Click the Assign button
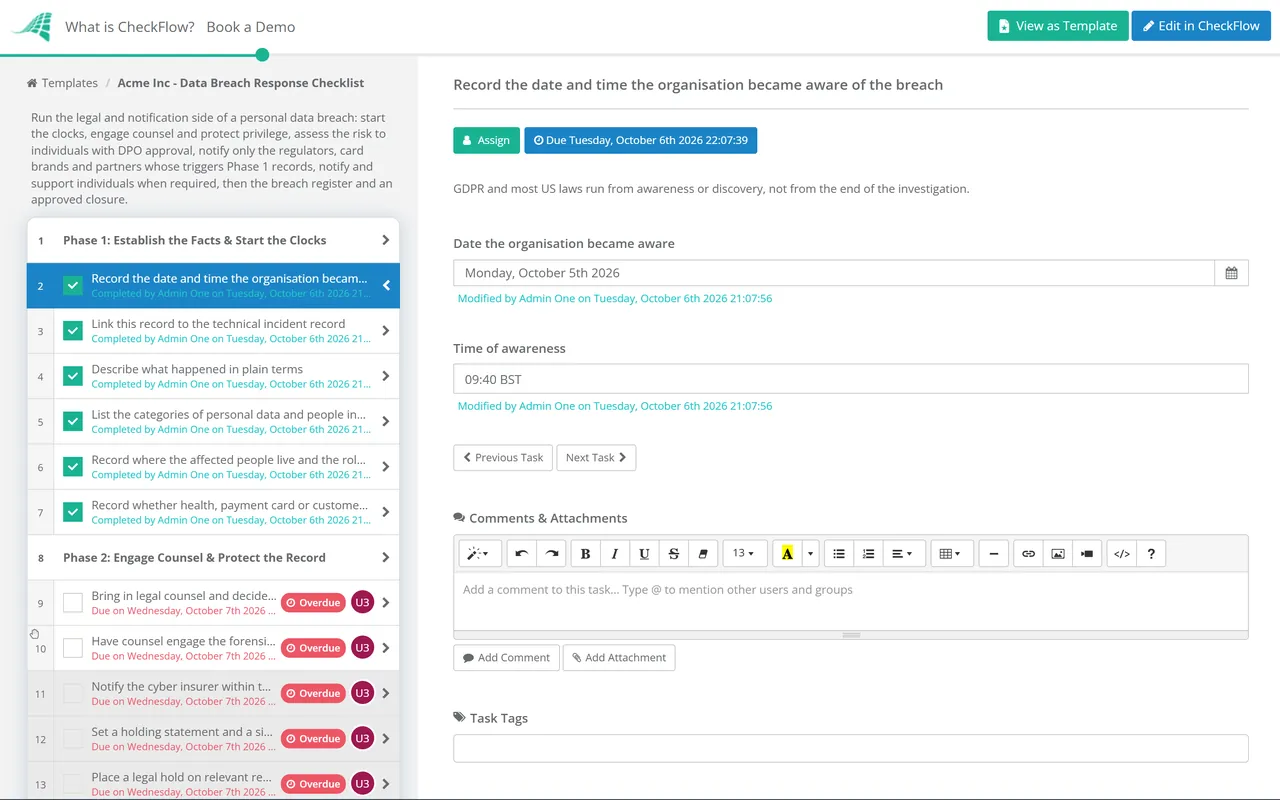The width and height of the screenshot is (1280, 800). tap(487, 140)
